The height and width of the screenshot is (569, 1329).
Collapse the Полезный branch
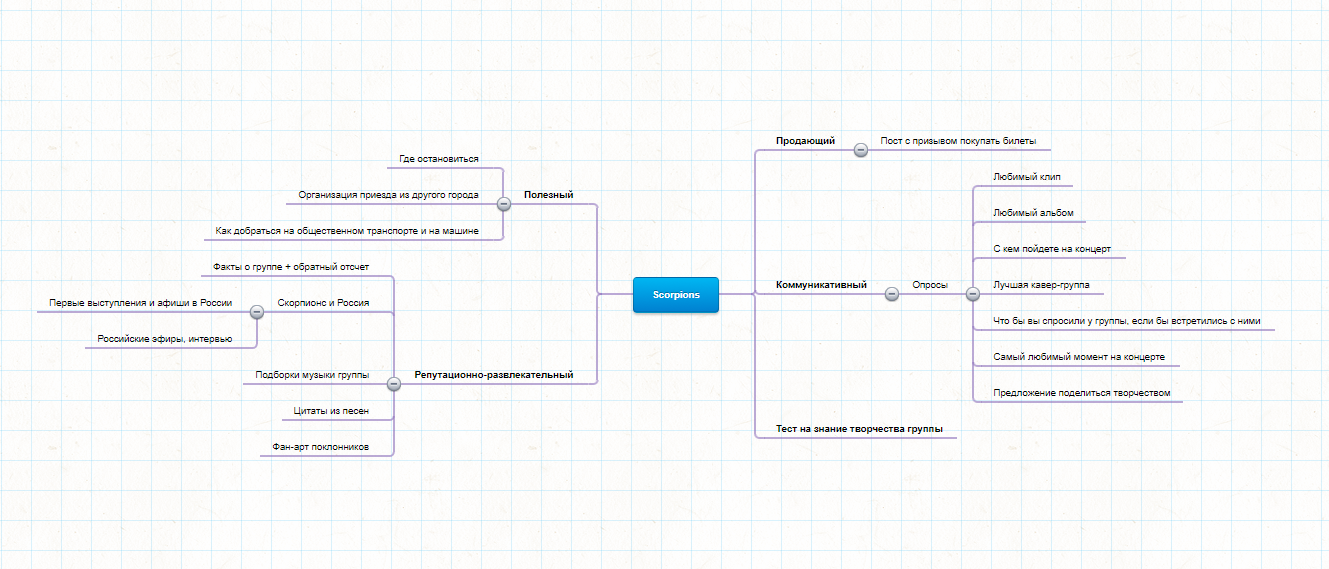(x=504, y=204)
